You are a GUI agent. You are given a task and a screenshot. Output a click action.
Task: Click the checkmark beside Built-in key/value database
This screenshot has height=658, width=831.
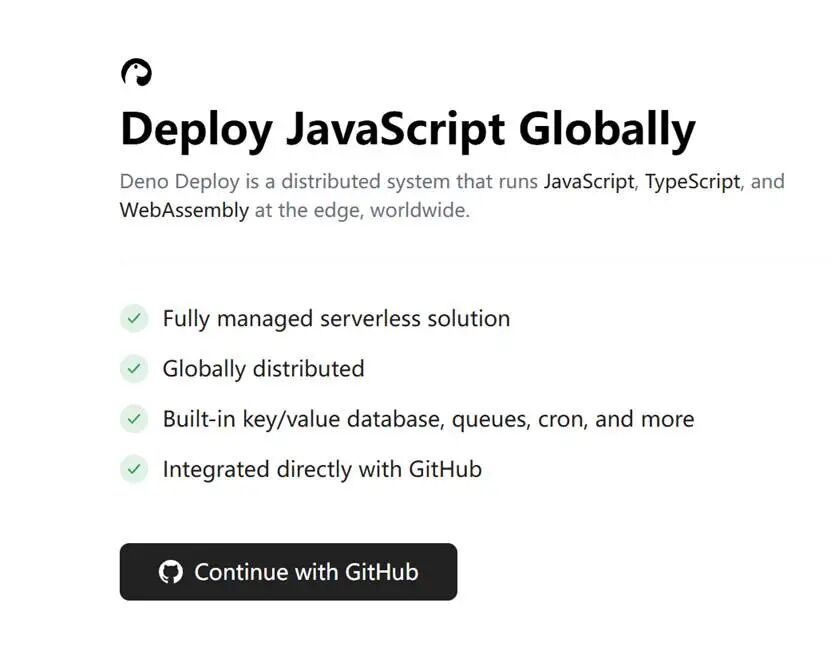tap(134, 418)
